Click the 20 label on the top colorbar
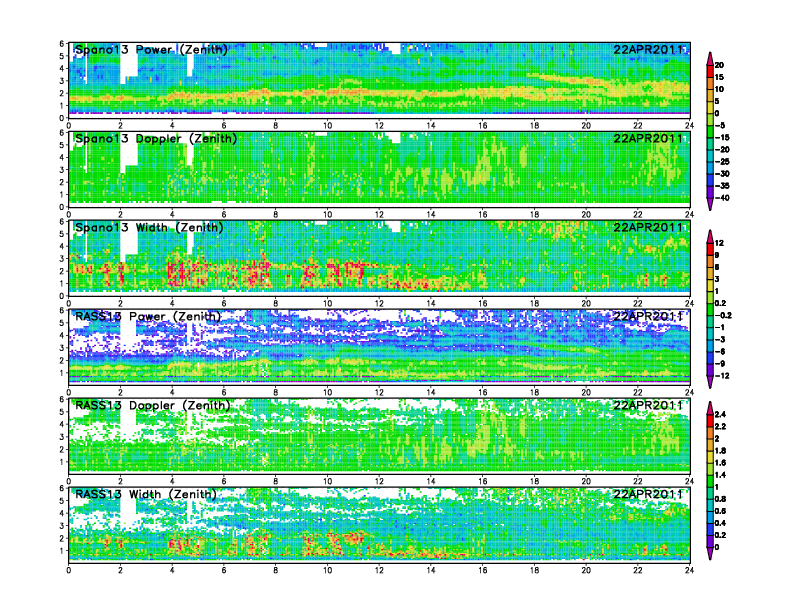Image resolution: width=792 pixels, height=612 pixels. [719, 65]
